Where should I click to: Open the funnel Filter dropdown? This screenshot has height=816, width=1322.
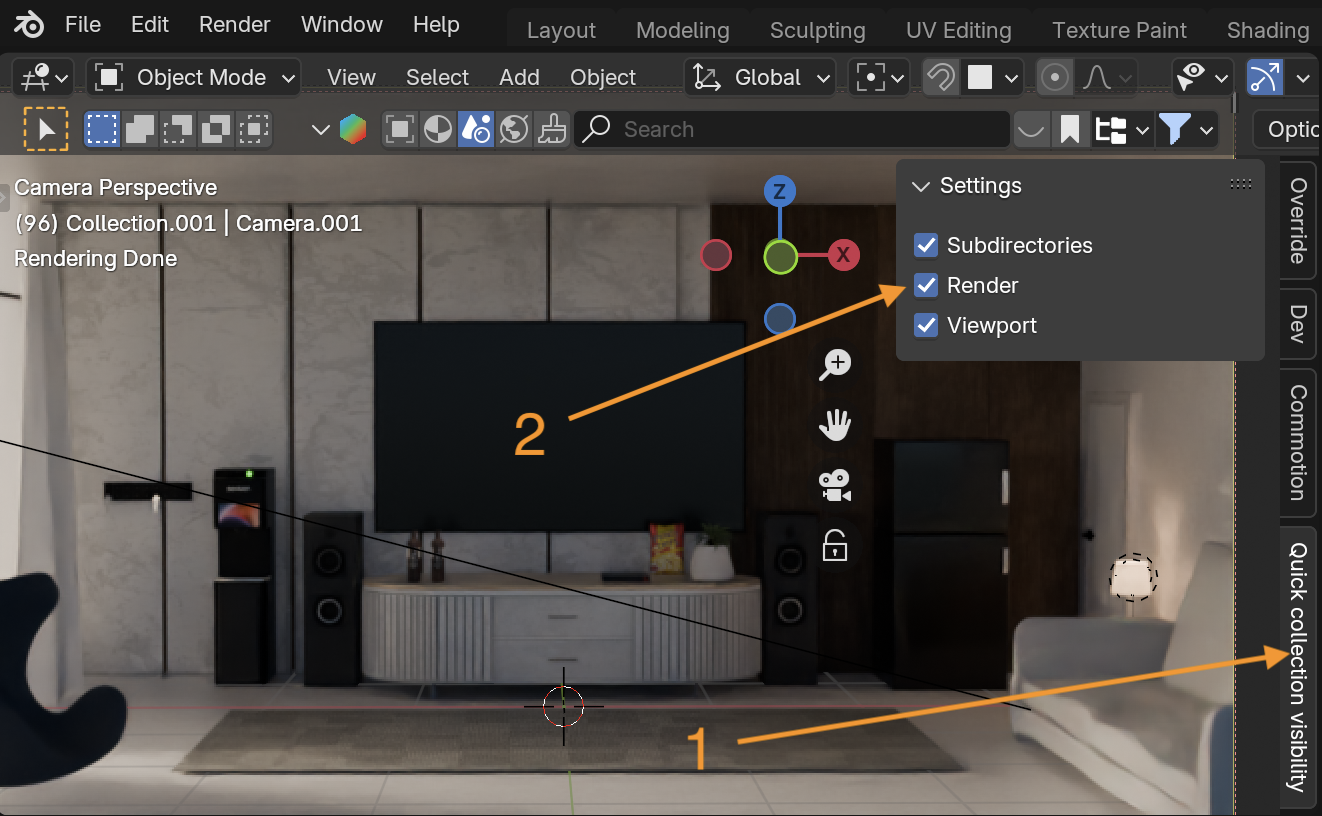click(x=1187, y=129)
